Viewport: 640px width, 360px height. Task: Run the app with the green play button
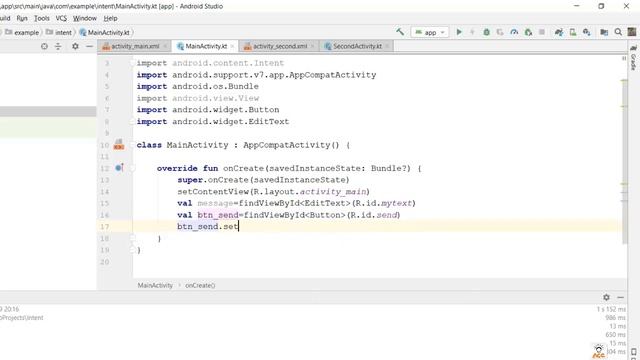pos(459,32)
